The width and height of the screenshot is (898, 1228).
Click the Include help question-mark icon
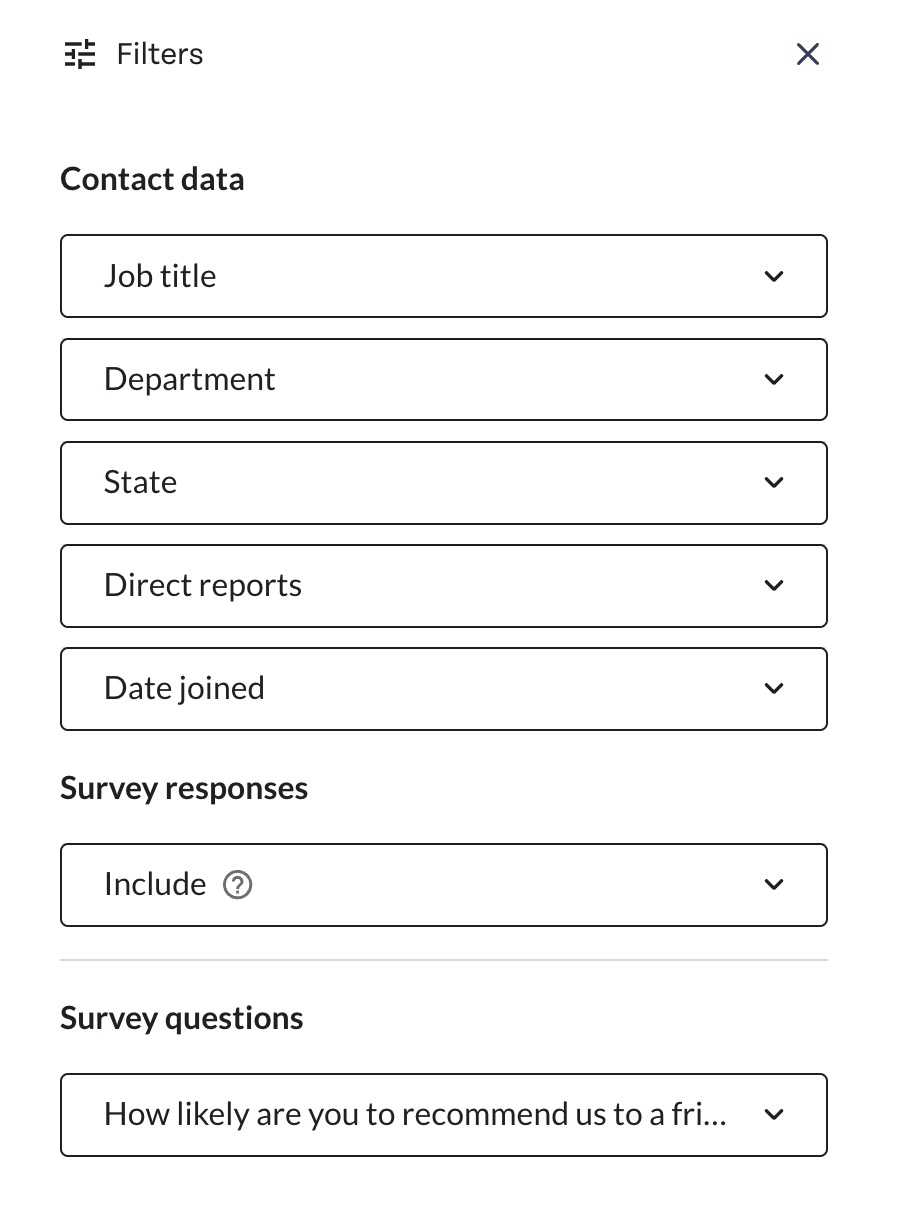[237, 885]
